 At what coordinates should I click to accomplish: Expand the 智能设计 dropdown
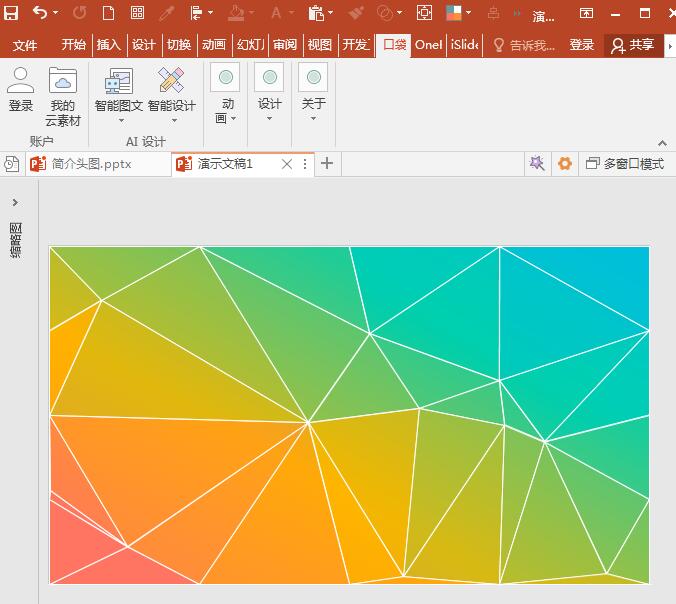pos(172,119)
